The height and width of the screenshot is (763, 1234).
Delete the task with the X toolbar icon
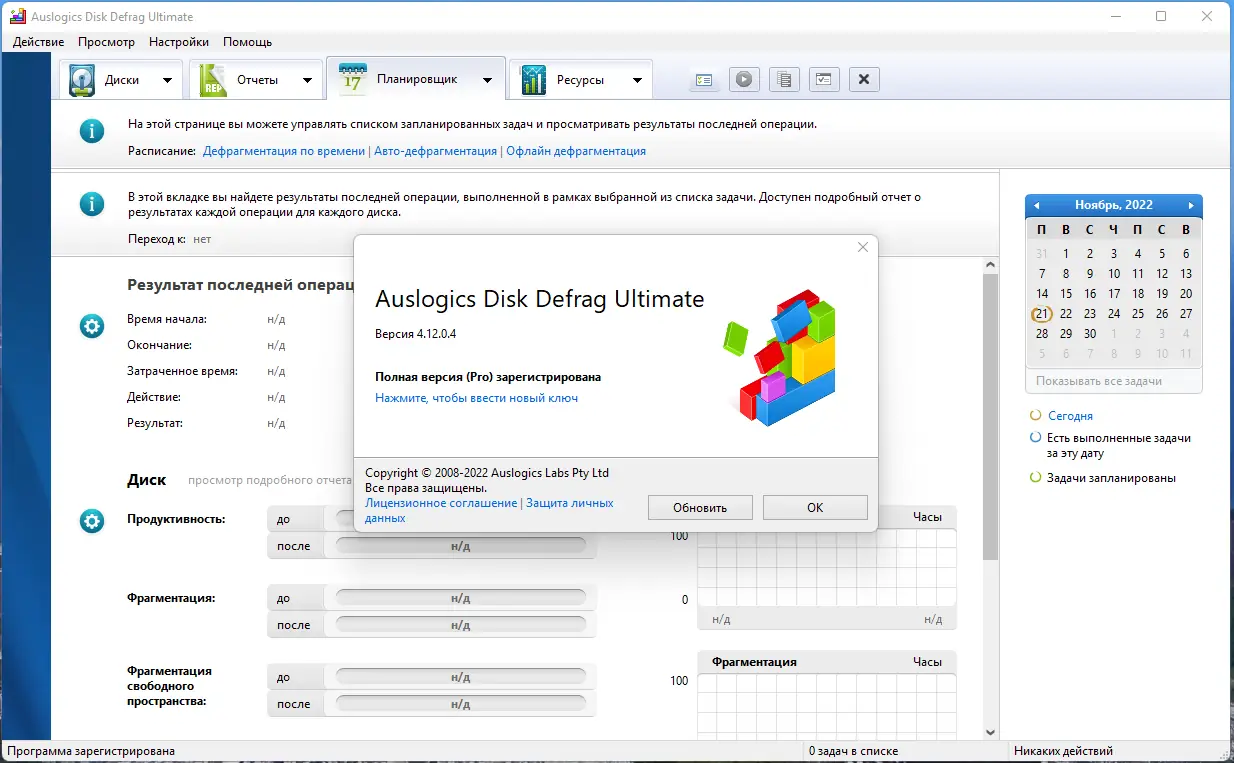coord(864,79)
